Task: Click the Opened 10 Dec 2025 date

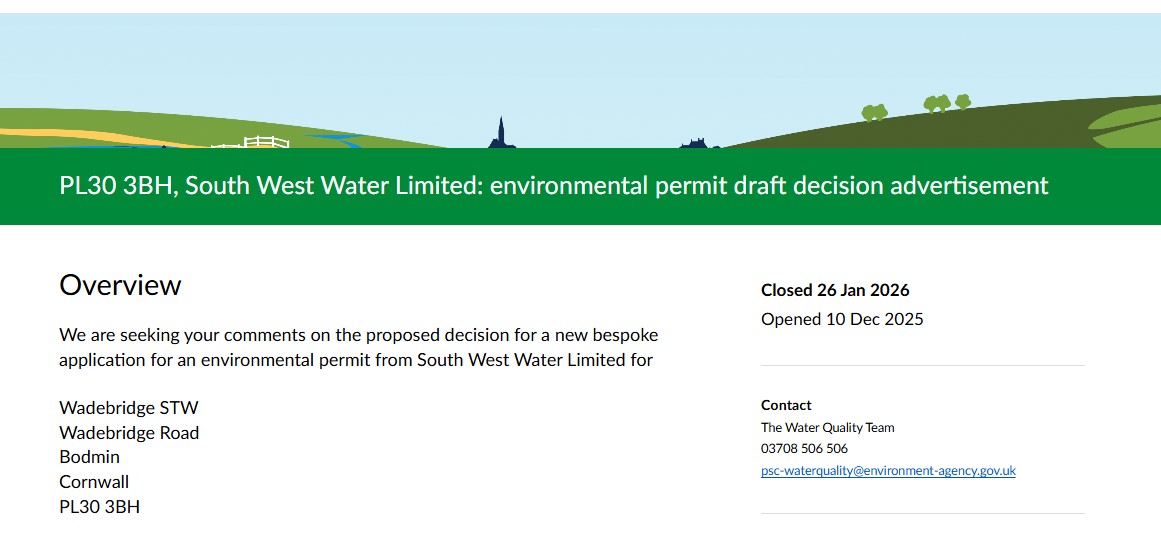Action: pyautogui.click(x=842, y=320)
